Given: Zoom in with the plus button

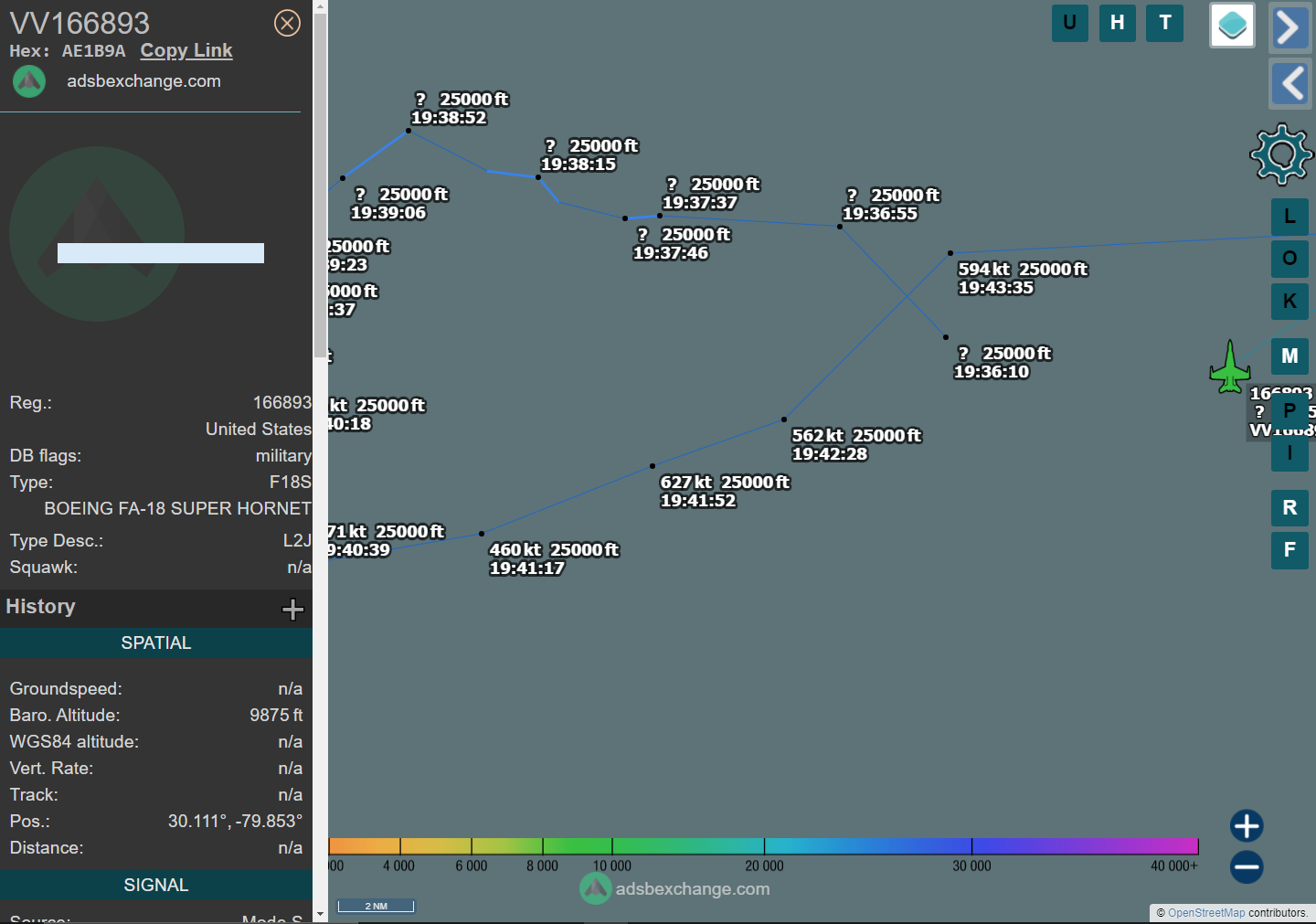Looking at the screenshot, I should coord(1247,825).
